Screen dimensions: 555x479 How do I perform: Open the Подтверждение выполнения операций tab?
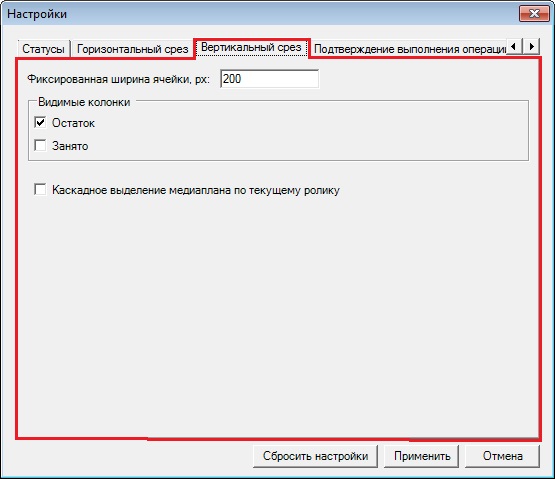(410, 49)
